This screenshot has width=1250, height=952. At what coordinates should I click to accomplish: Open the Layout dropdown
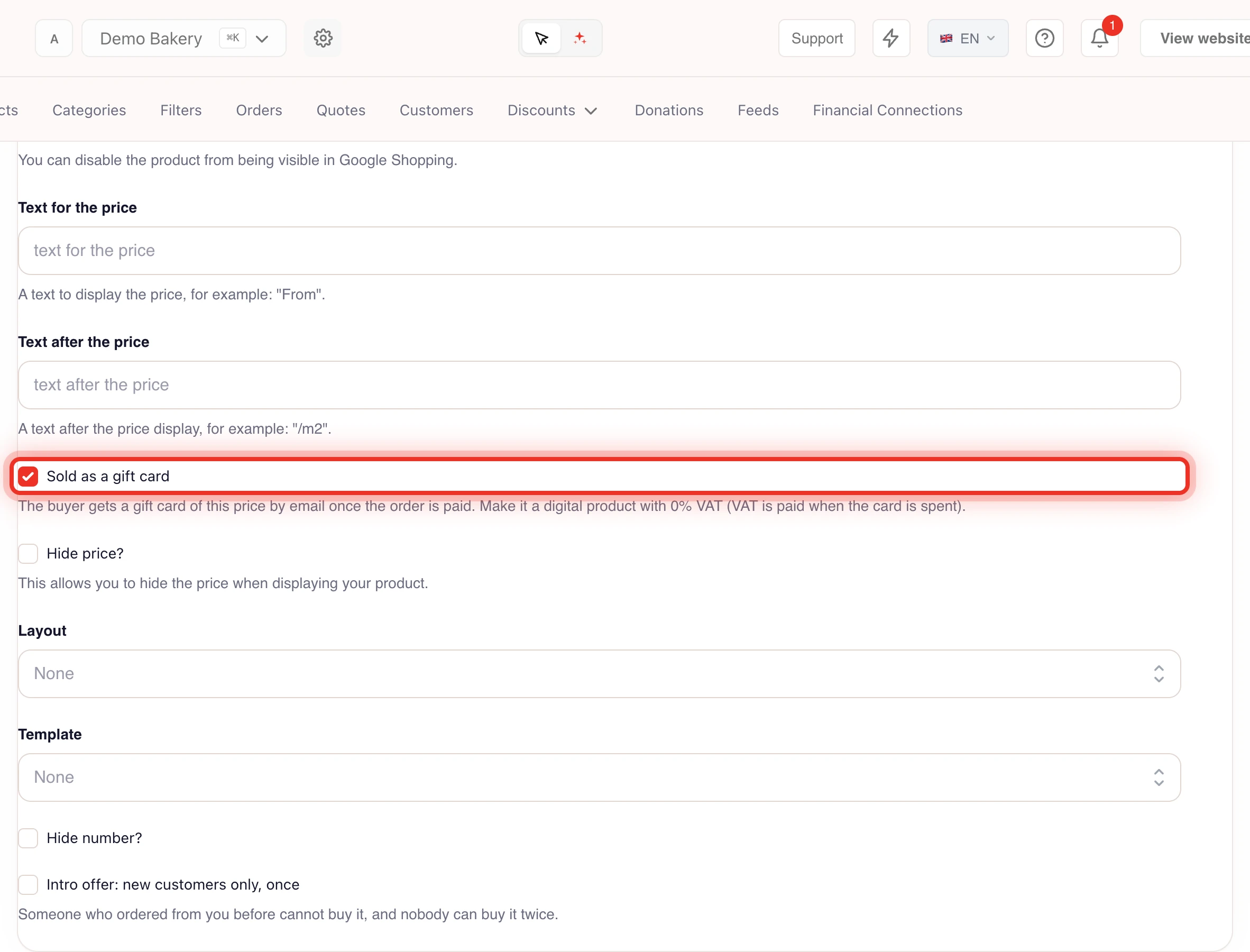pyautogui.click(x=599, y=673)
